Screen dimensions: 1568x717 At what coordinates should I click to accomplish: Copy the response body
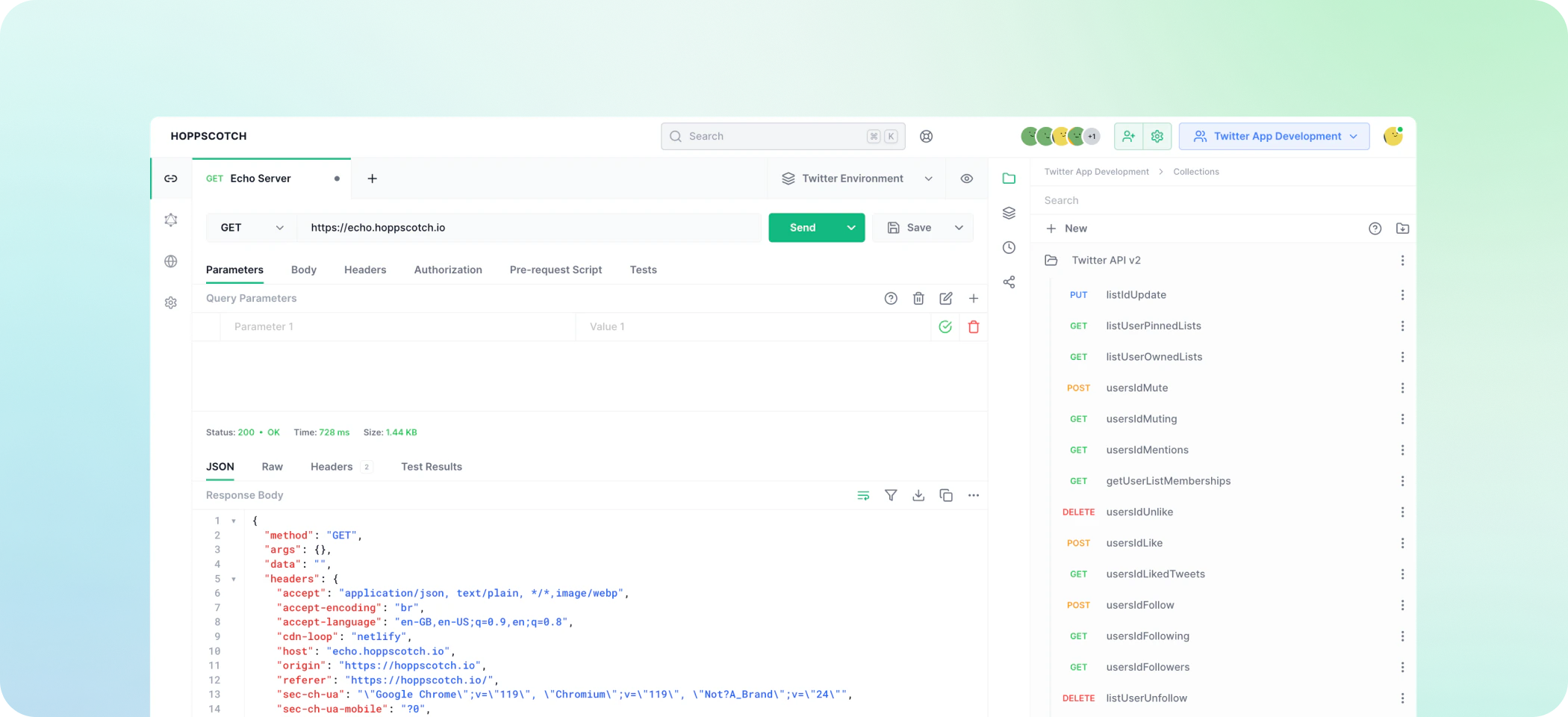(946, 495)
